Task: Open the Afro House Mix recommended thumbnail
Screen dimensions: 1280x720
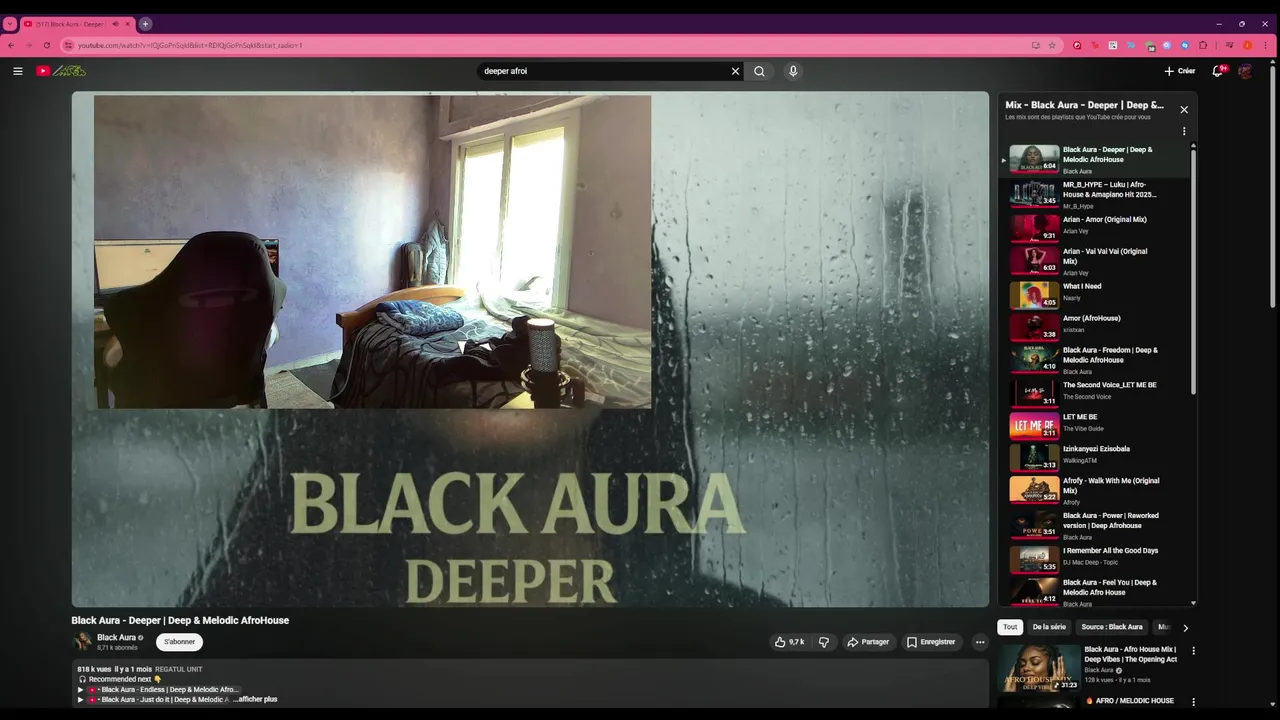Action: [1039, 668]
